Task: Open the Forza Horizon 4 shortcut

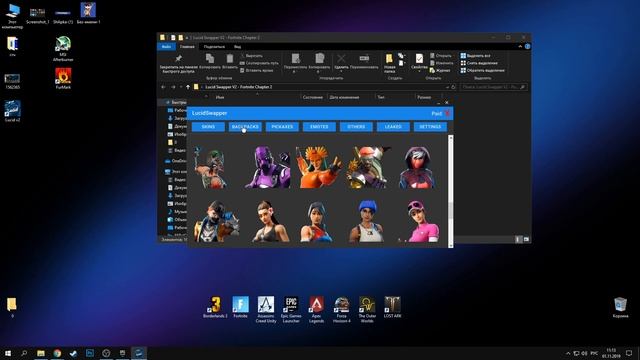Action: [342, 310]
